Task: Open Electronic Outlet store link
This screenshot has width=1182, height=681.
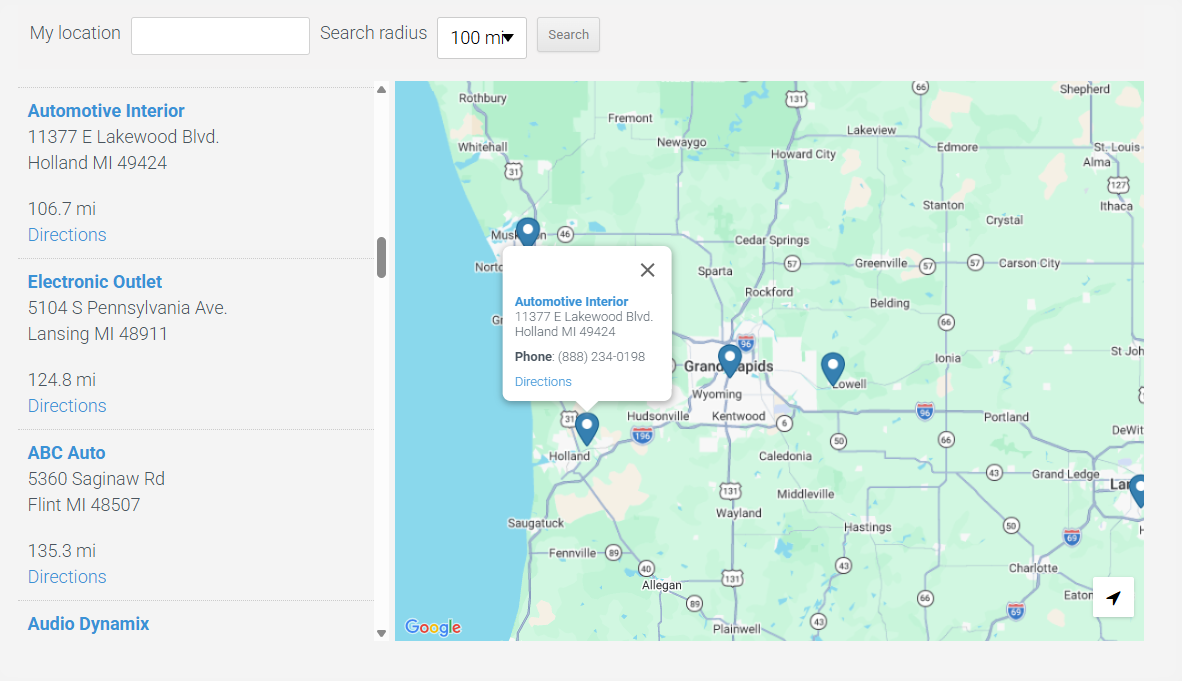Action: tap(95, 282)
